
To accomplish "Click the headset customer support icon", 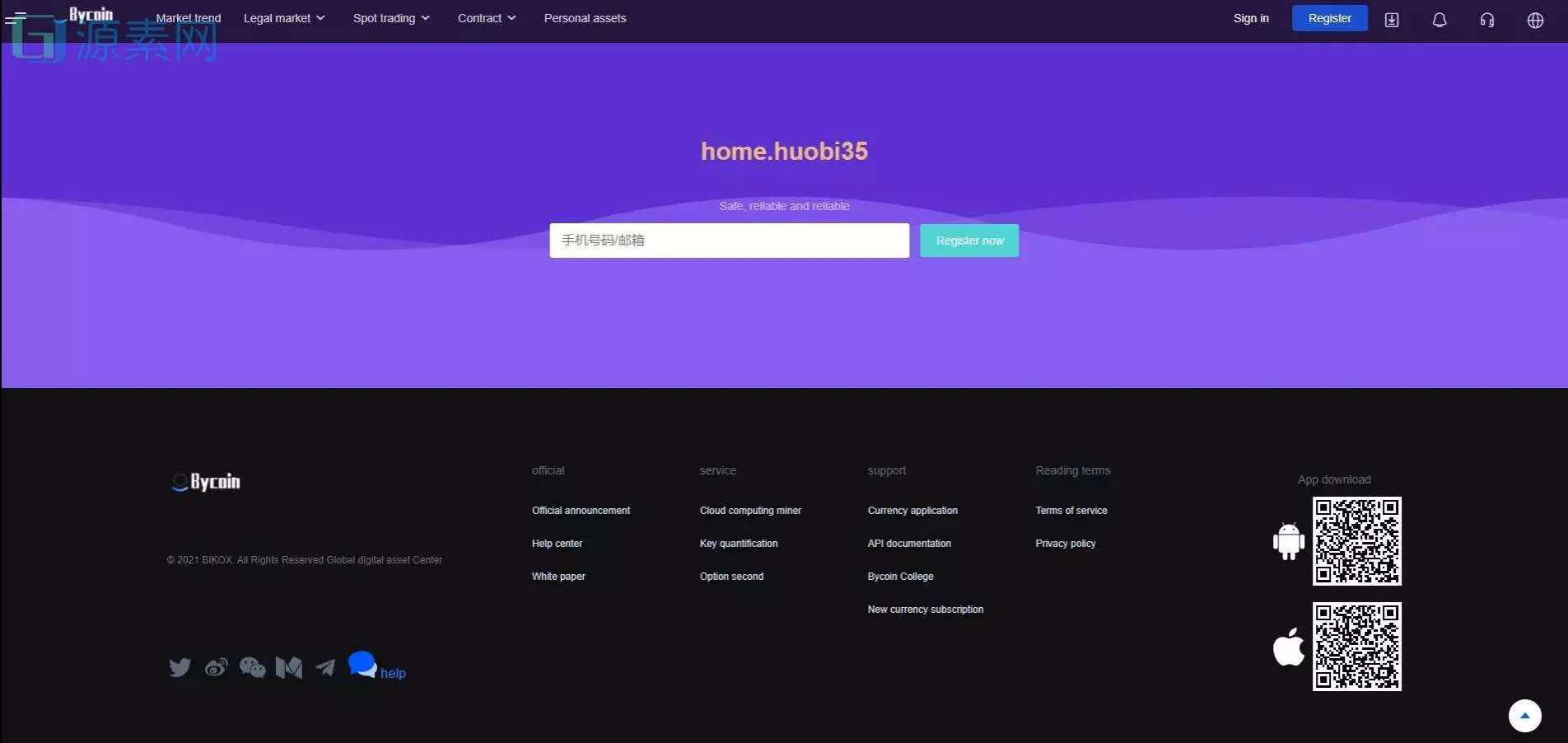I will coord(1486,20).
